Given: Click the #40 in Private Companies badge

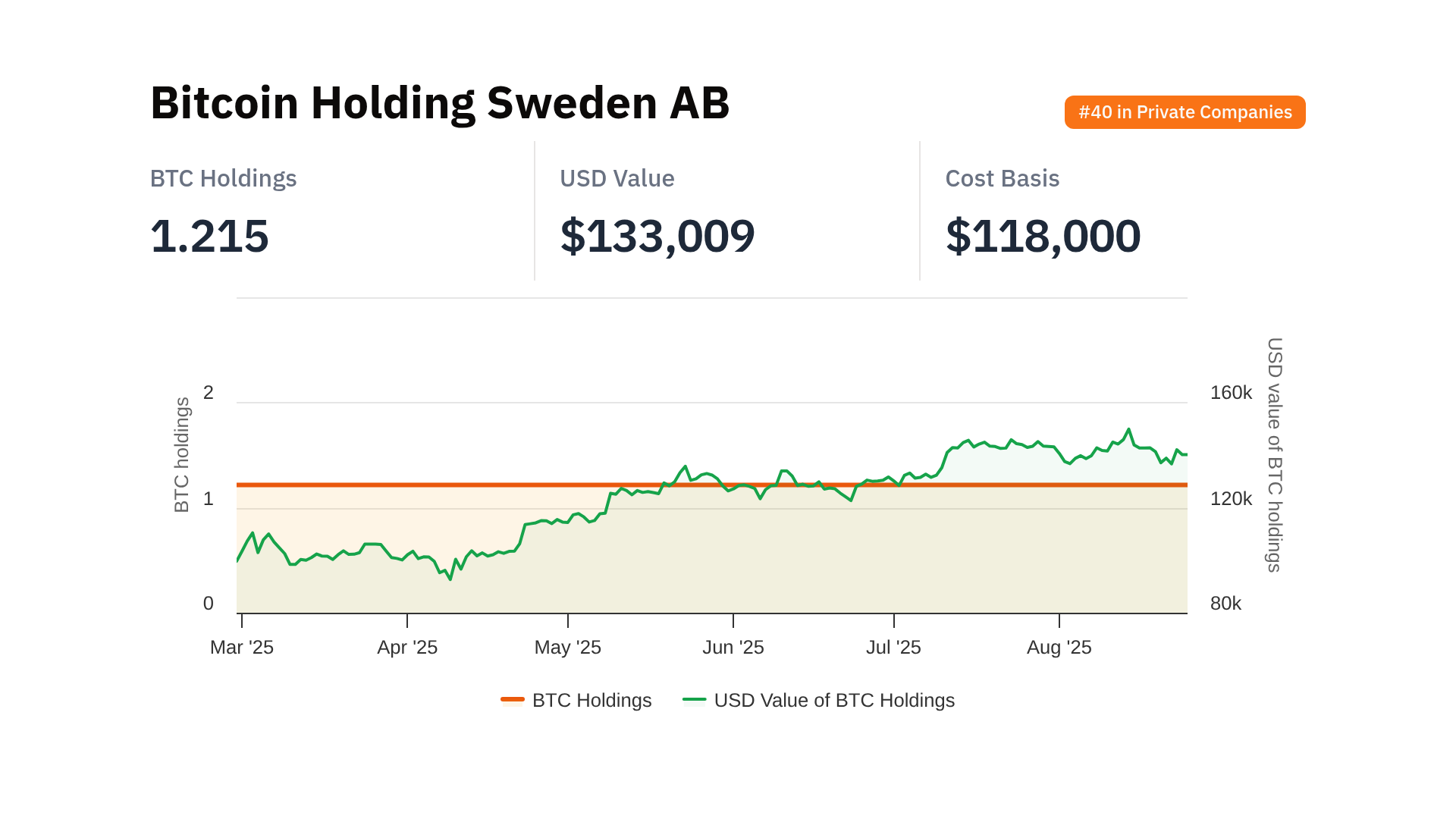Looking at the screenshot, I should (1185, 112).
